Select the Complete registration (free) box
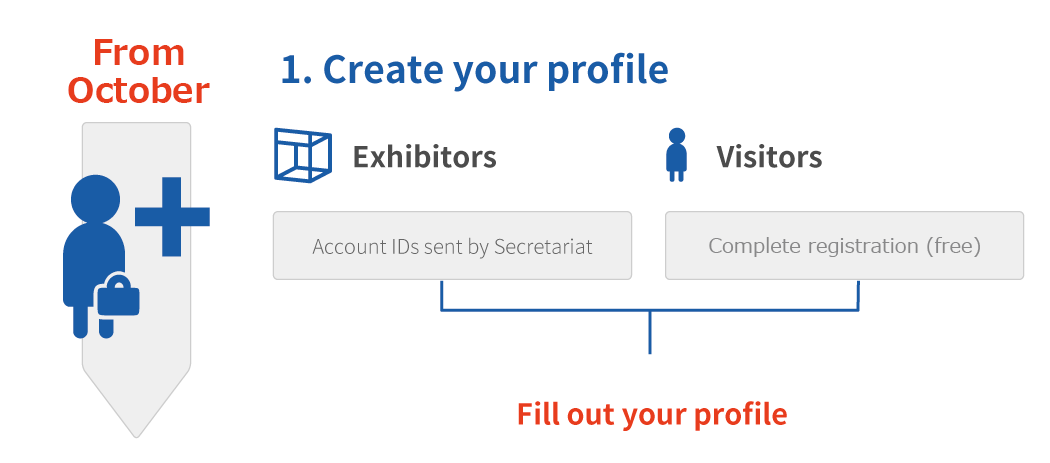The height and width of the screenshot is (463, 1050). (x=844, y=245)
